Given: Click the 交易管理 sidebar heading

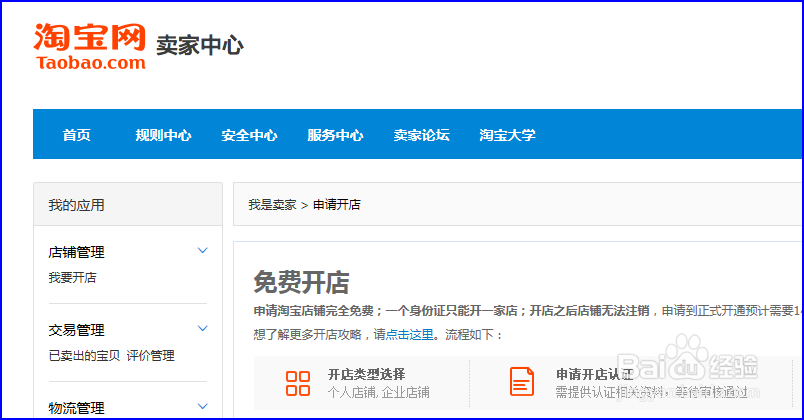Looking at the screenshot, I should 76,330.
